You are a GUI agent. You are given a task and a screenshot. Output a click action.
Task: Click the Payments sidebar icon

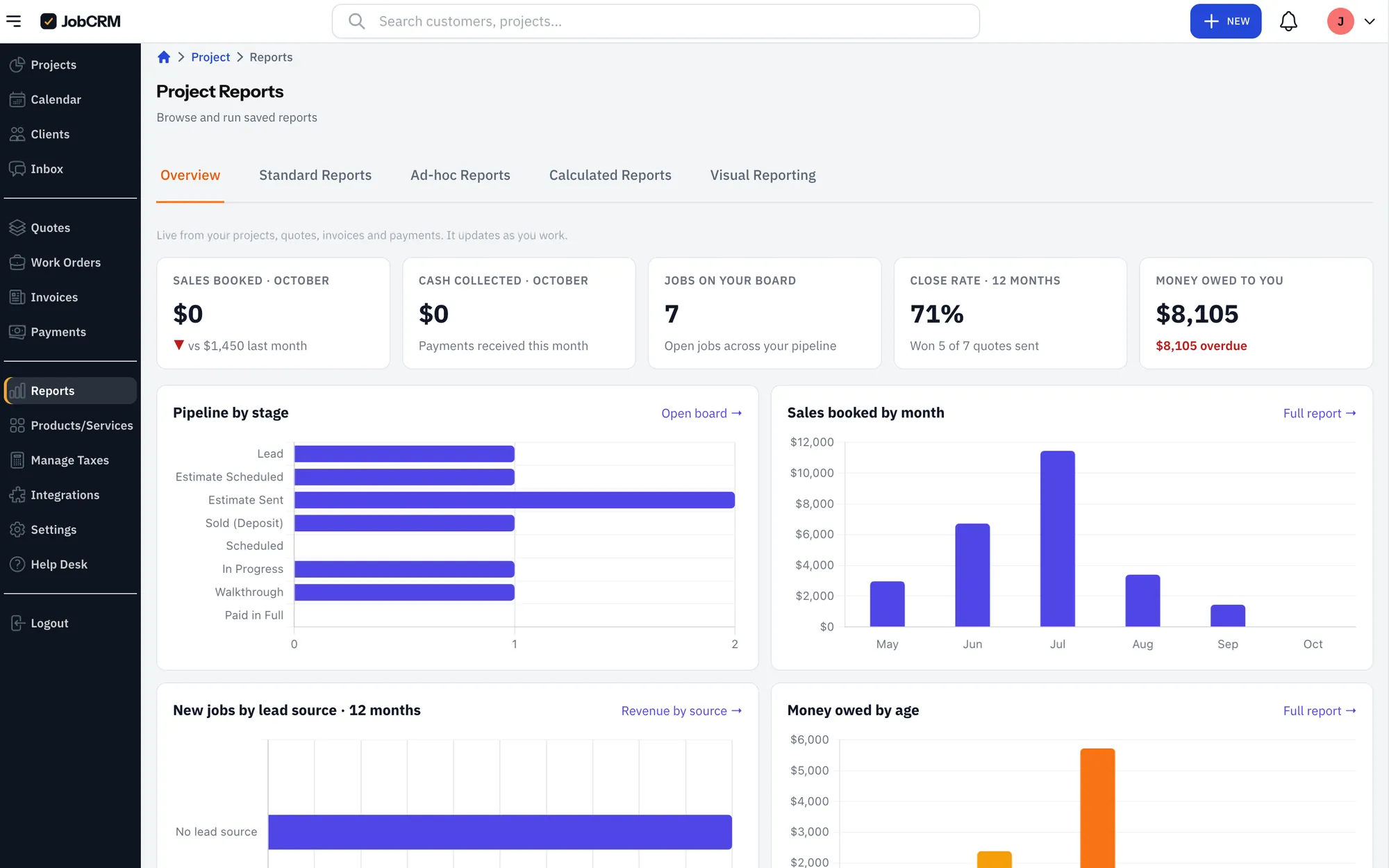[x=17, y=332]
